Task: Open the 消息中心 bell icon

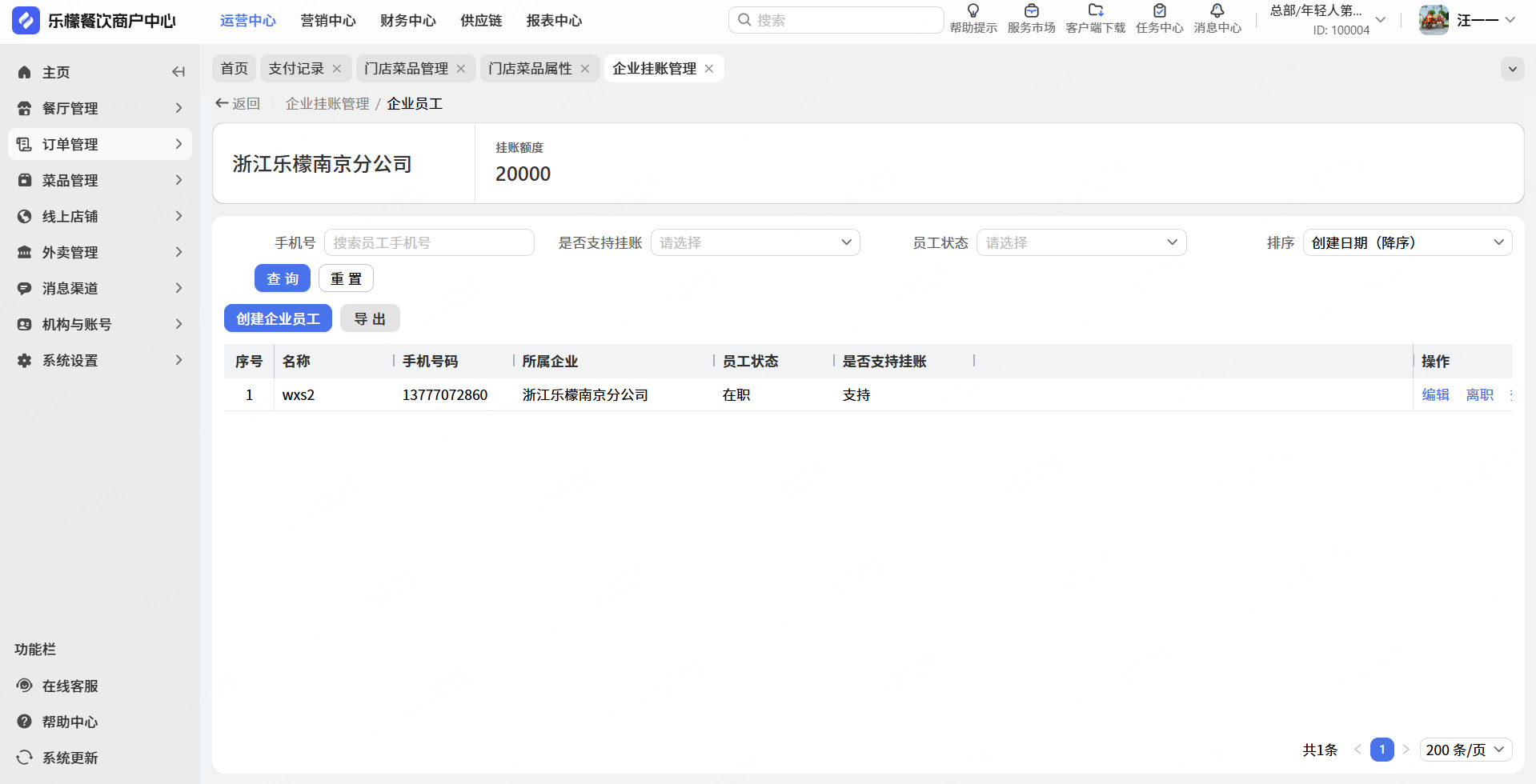Action: click(x=1217, y=11)
